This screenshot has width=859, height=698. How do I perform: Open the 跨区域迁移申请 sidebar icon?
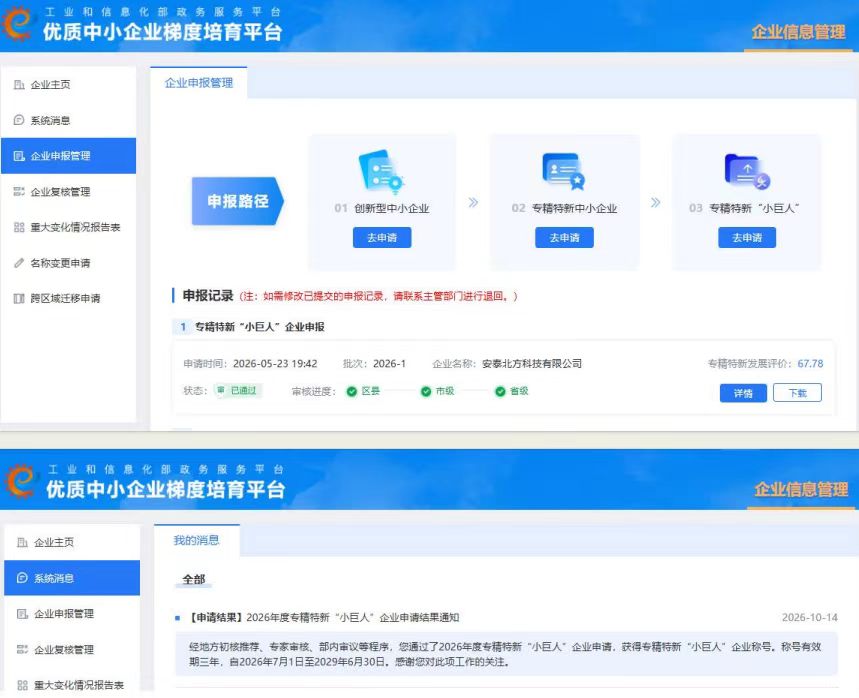[19, 299]
